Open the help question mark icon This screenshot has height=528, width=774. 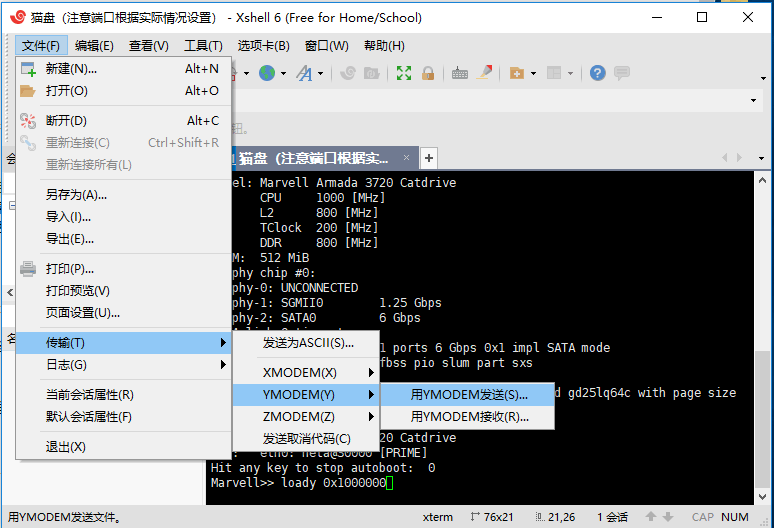pyautogui.click(x=597, y=73)
